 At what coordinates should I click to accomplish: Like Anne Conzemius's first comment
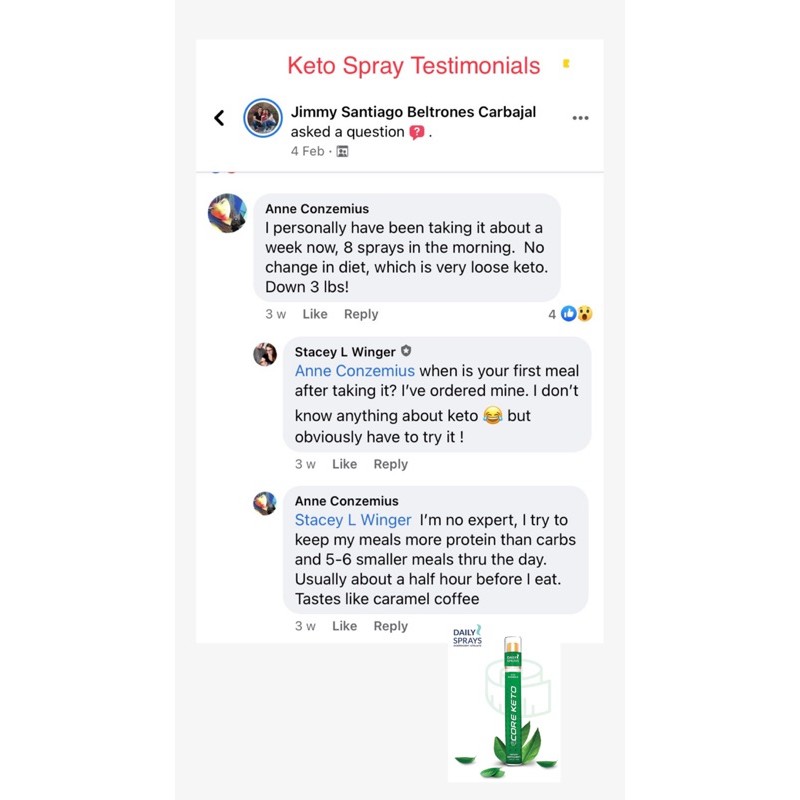pos(315,314)
